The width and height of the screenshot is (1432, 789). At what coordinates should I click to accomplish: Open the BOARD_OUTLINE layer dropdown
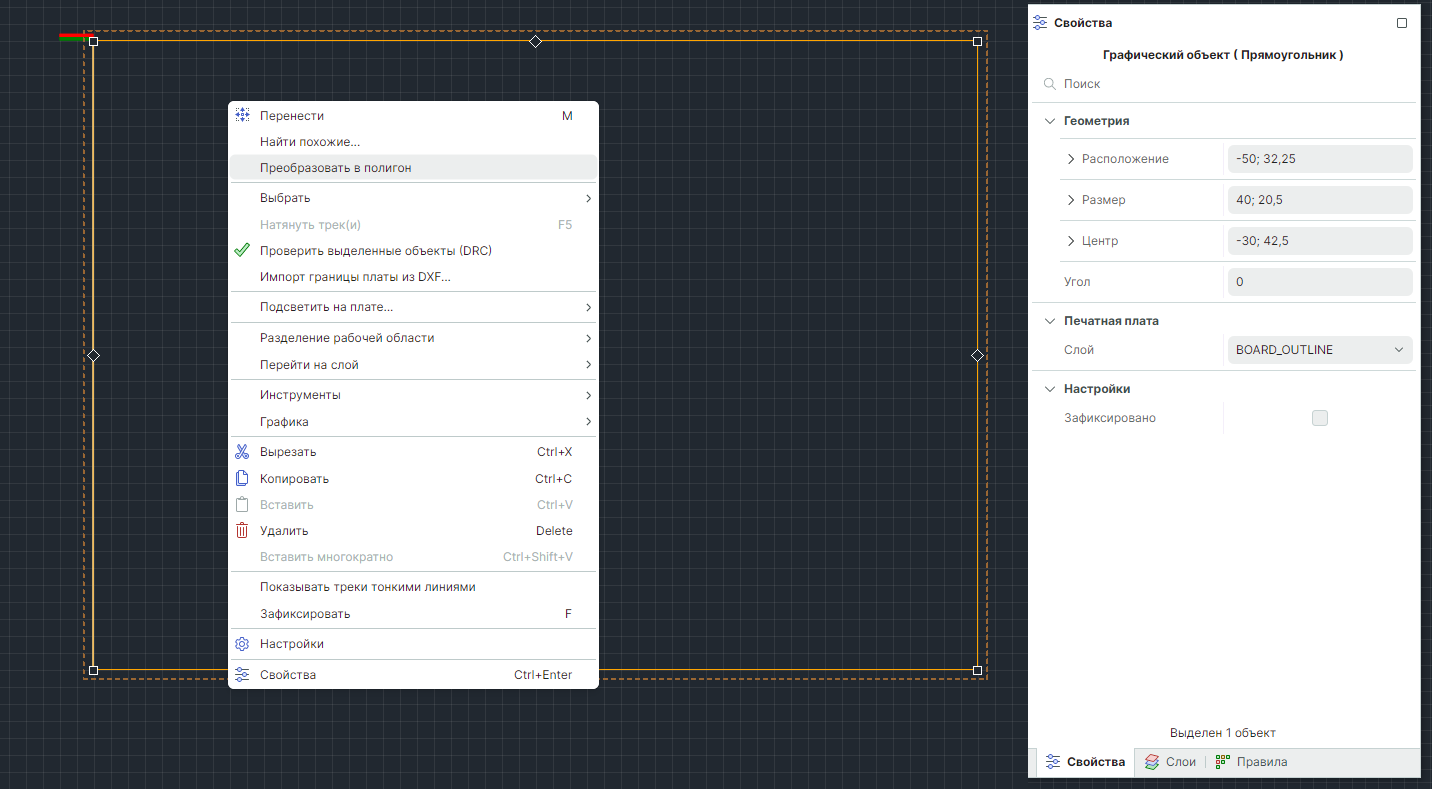(x=1319, y=350)
